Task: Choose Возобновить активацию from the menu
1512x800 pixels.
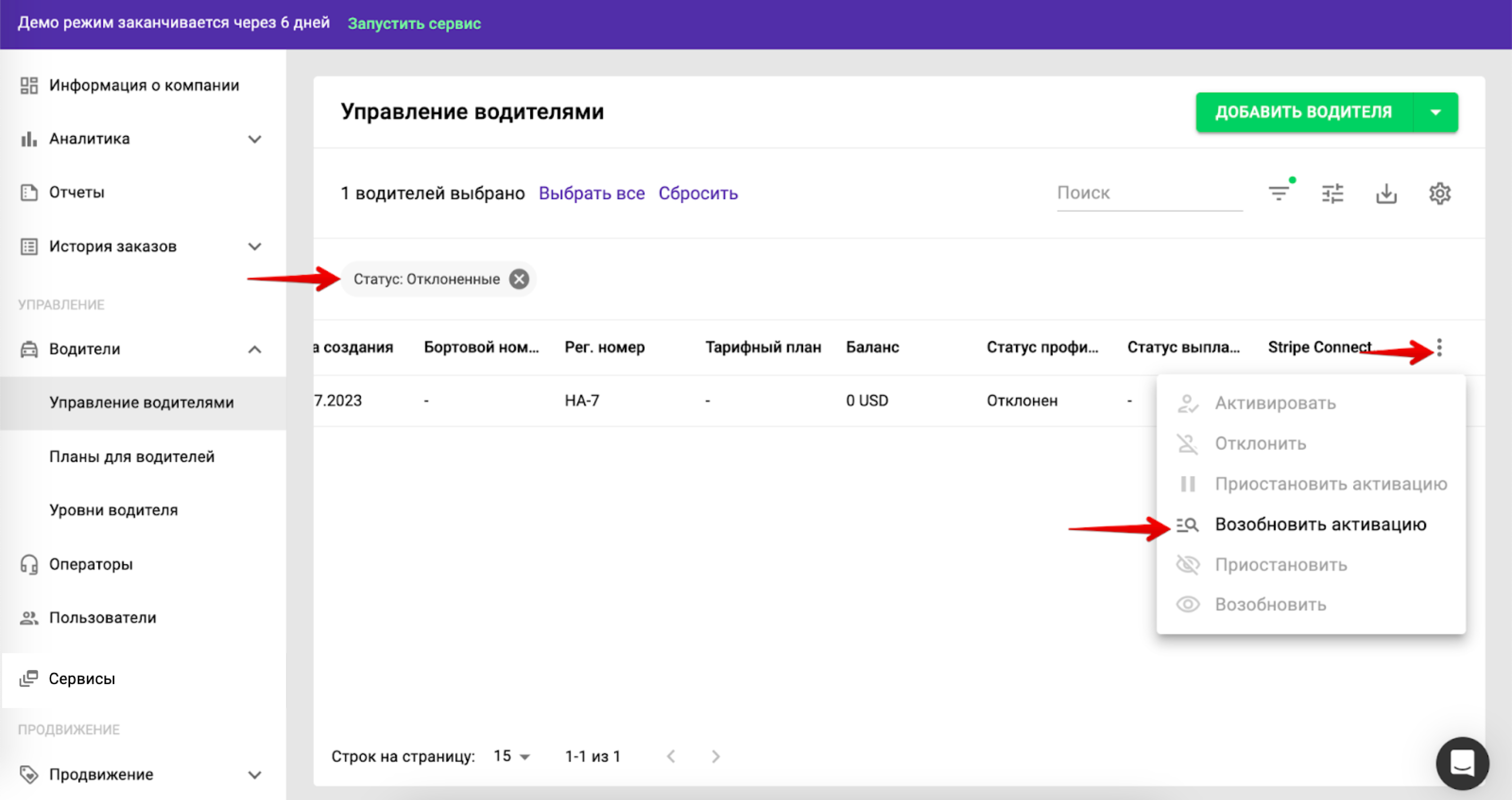Action: tap(1319, 524)
